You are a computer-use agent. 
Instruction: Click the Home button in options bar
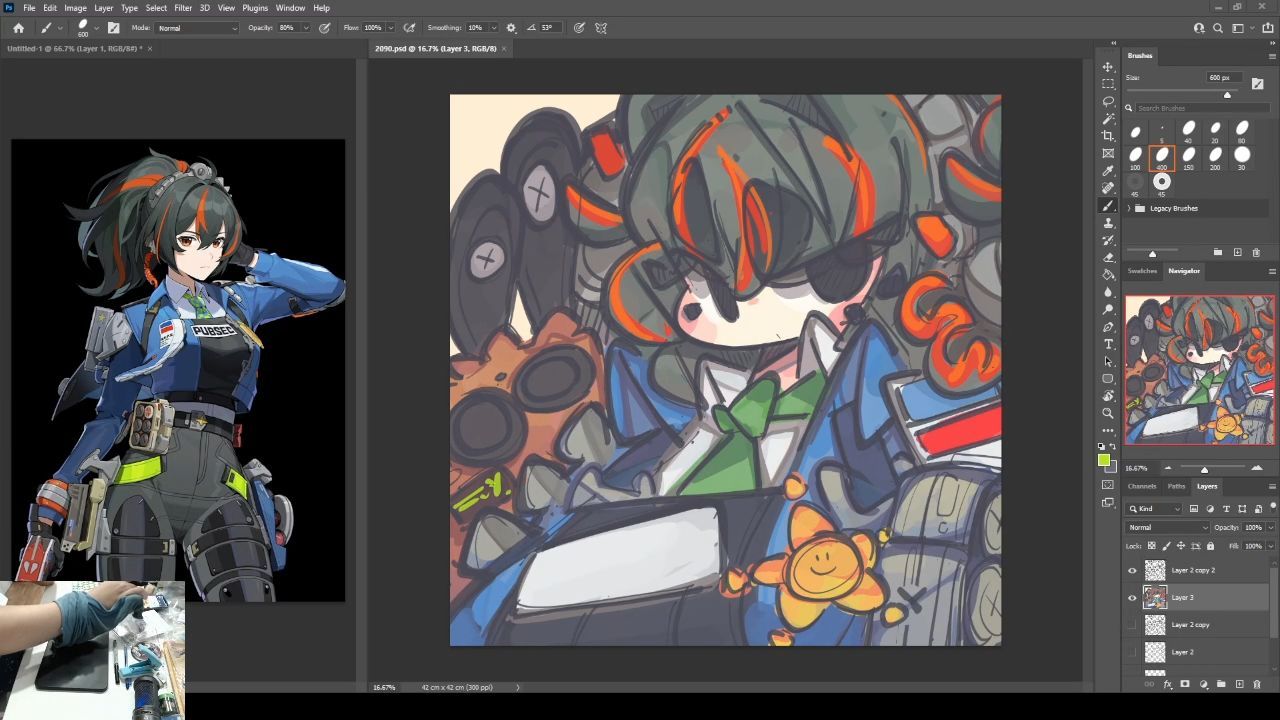click(x=18, y=28)
